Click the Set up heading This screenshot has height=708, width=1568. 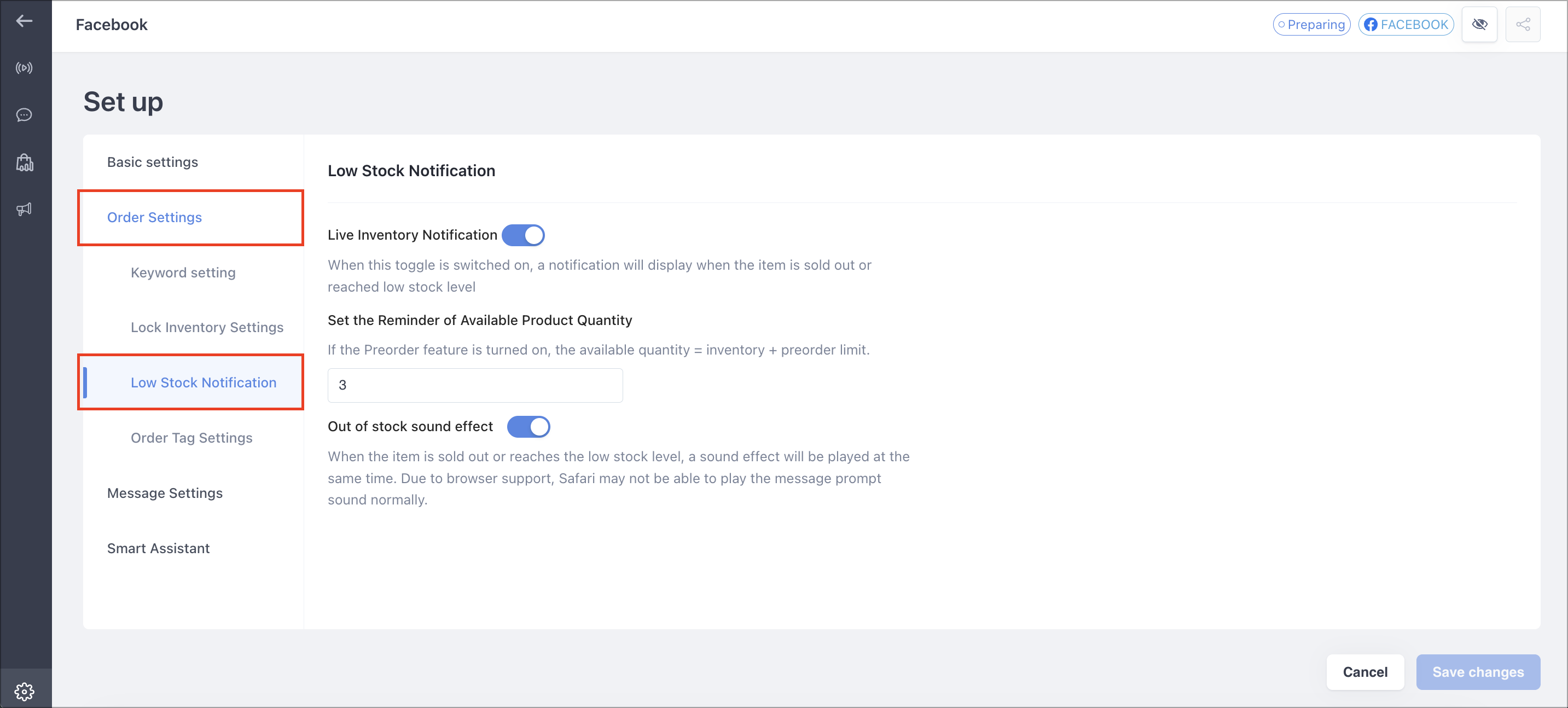pyautogui.click(x=123, y=102)
